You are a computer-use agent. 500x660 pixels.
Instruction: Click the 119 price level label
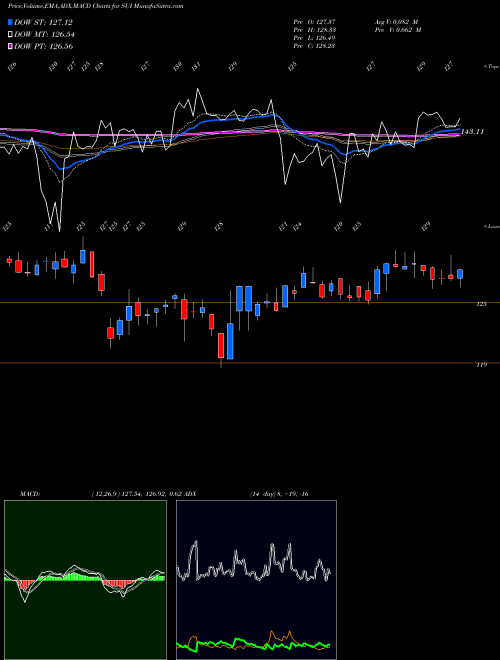(x=481, y=365)
